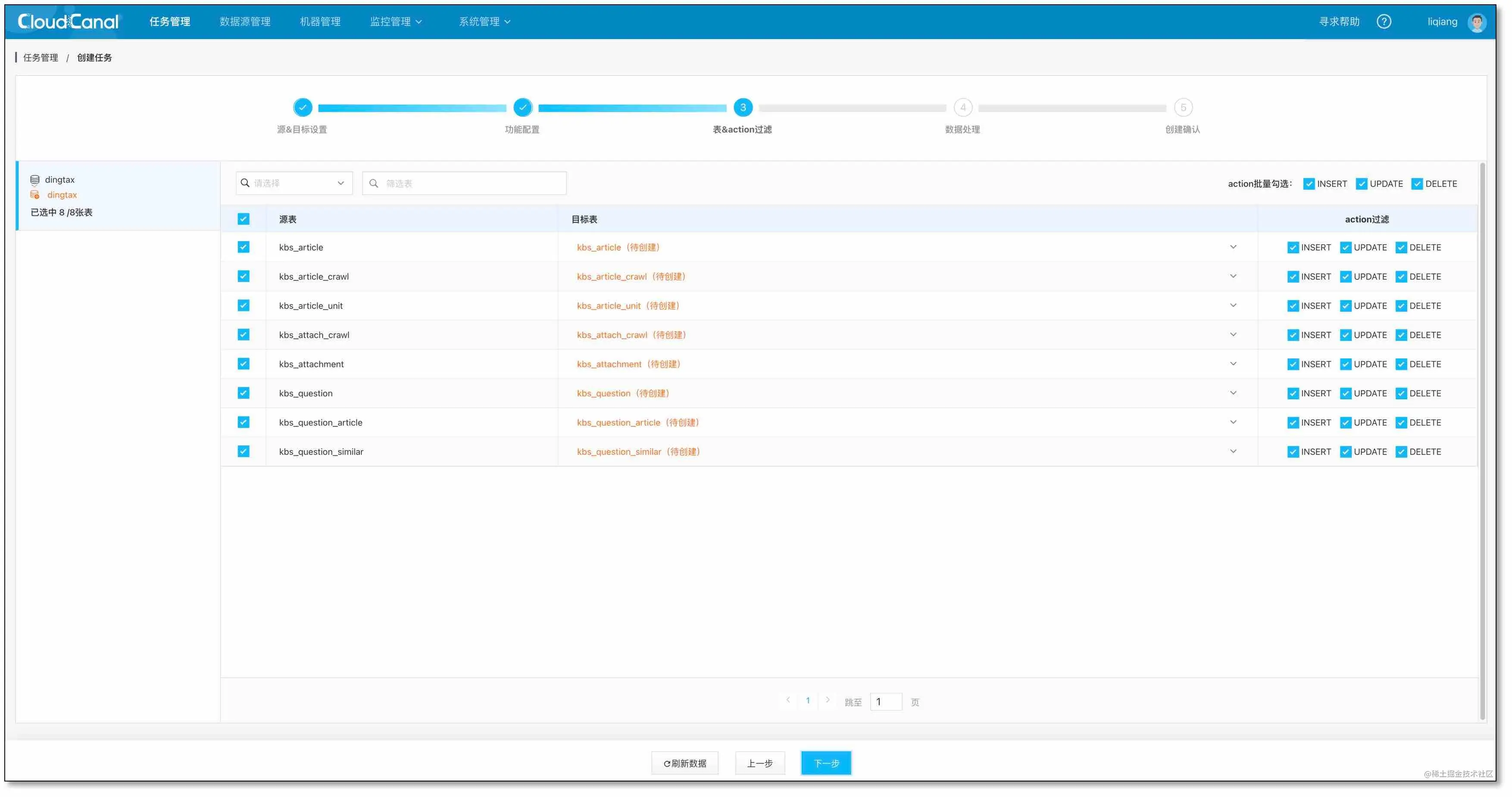This screenshot has height=797, width=1512.
Task: Open the help question mark icon
Action: click(1384, 22)
